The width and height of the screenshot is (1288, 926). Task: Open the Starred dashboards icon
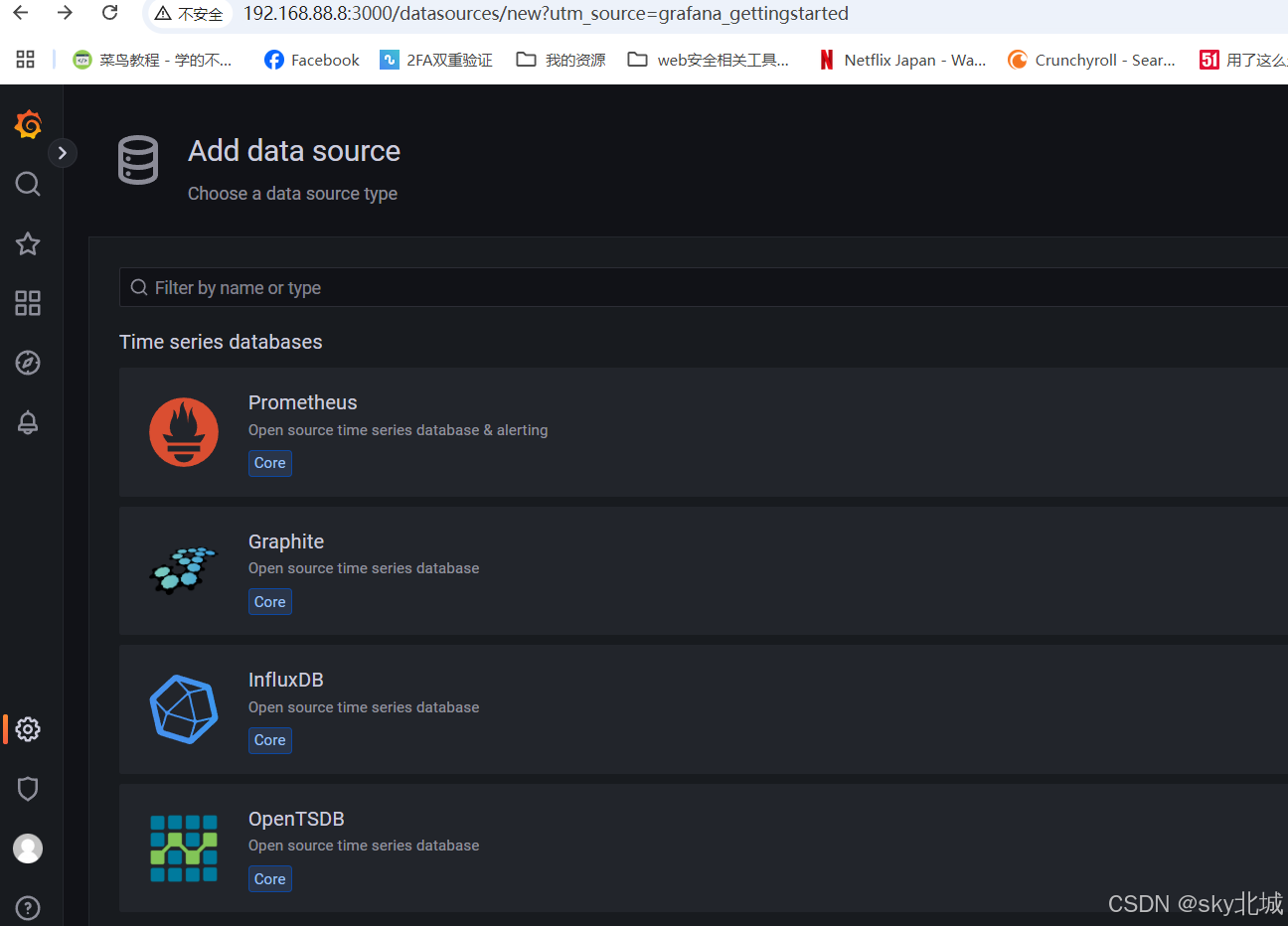[28, 243]
